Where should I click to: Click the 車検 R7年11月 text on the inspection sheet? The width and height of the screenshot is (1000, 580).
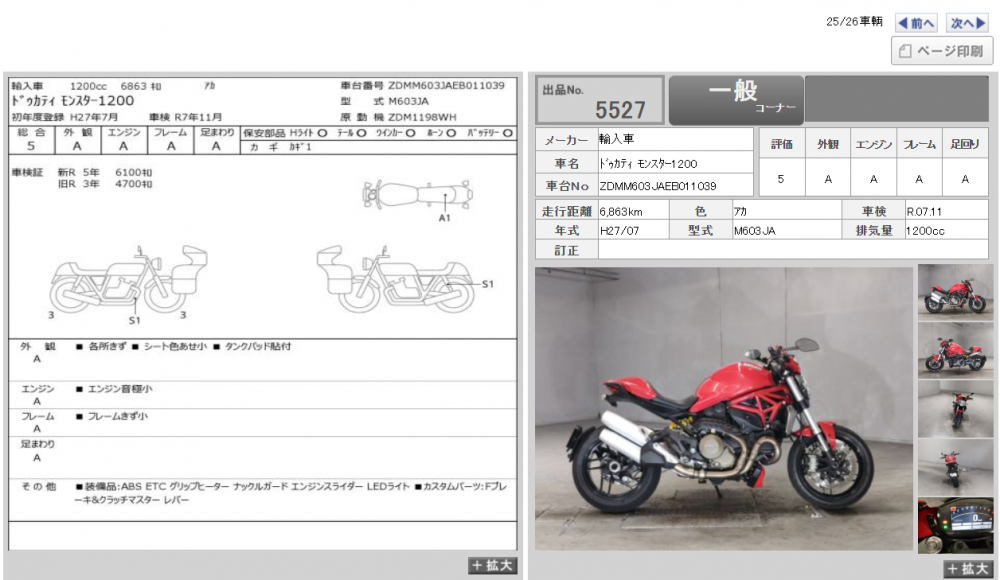coord(186,117)
